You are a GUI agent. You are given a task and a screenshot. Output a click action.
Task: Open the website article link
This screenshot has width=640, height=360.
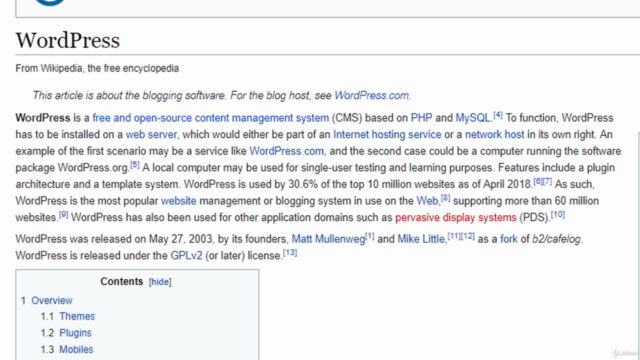click(178, 201)
